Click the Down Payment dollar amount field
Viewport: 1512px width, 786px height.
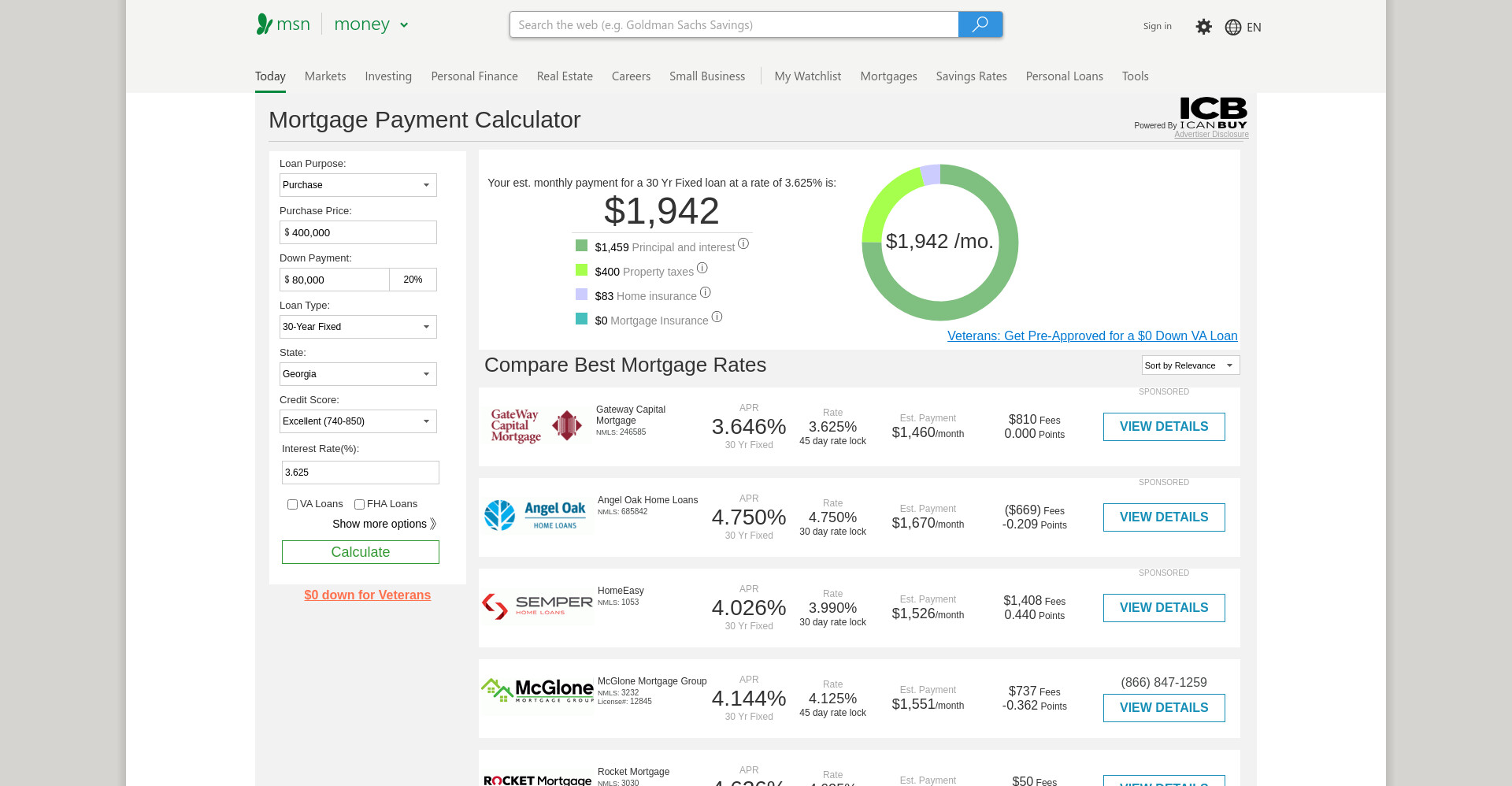click(x=335, y=280)
